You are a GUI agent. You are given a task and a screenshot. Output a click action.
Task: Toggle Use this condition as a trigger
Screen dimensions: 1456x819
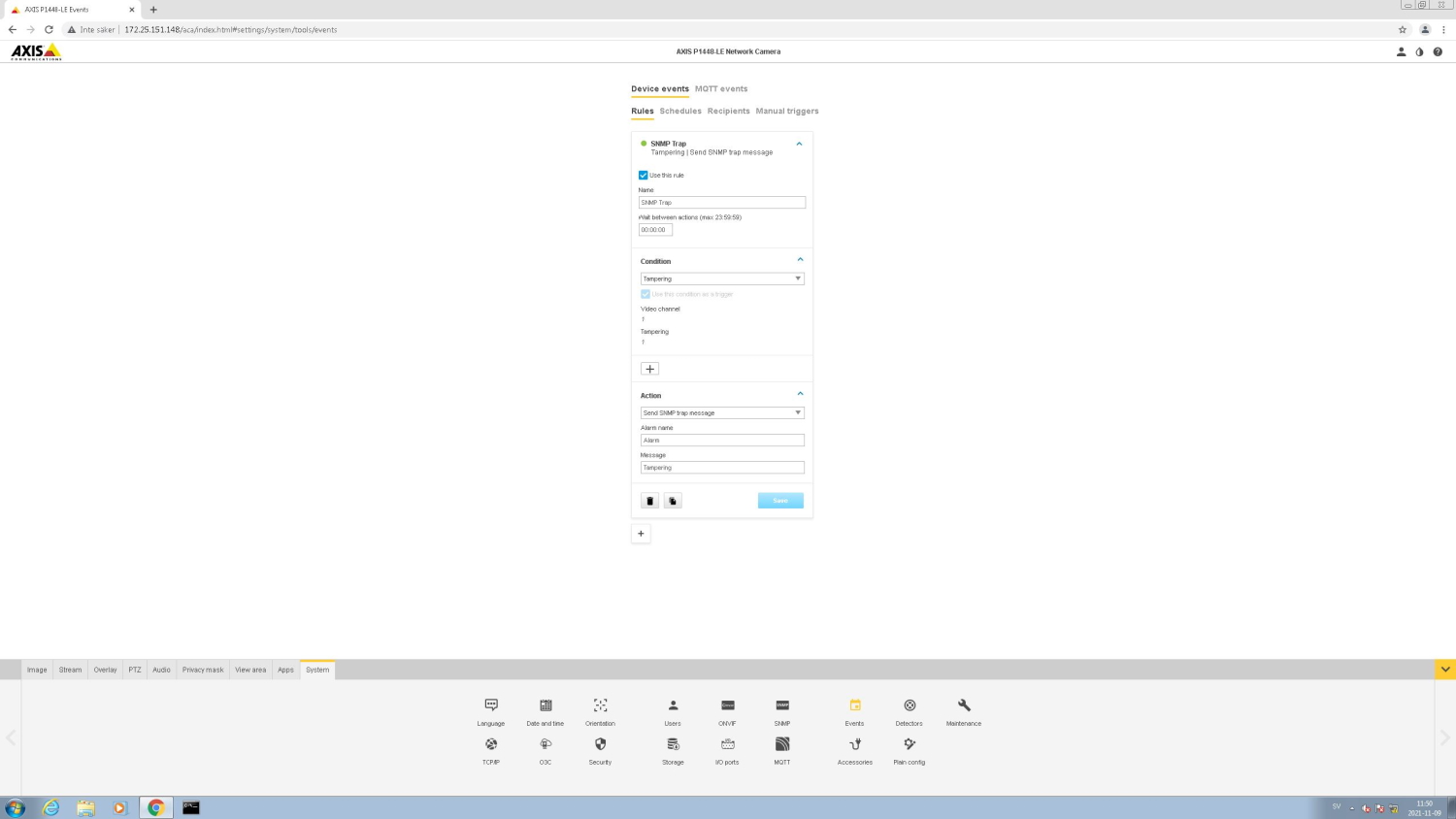[x=645, y=294]
